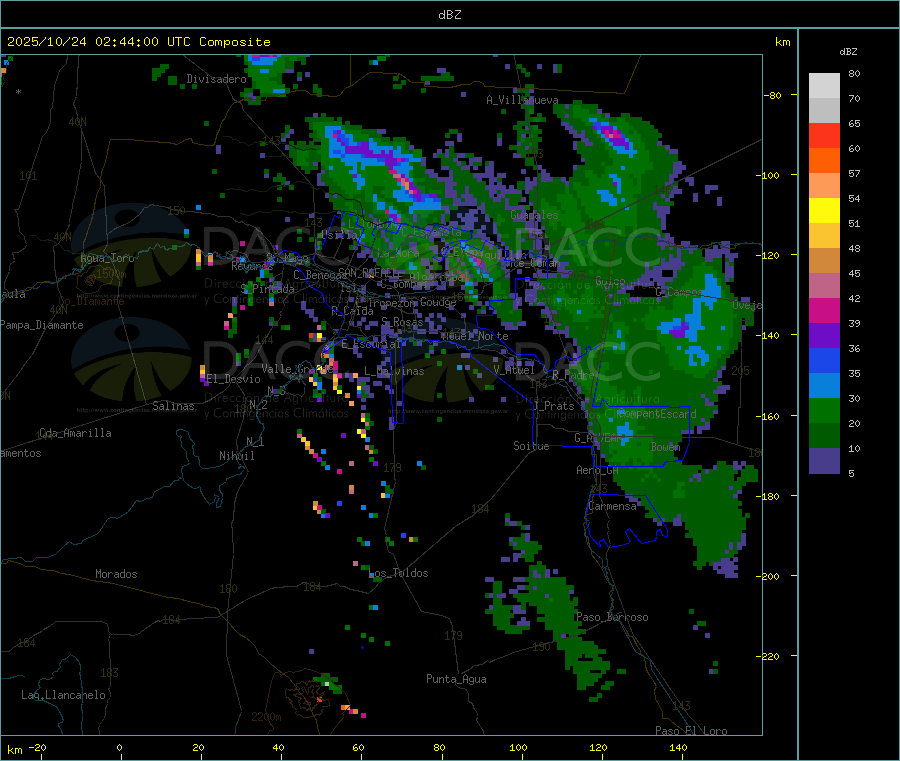
Task: Click the Pampa_Diamante map label
Action: (42, 325)
